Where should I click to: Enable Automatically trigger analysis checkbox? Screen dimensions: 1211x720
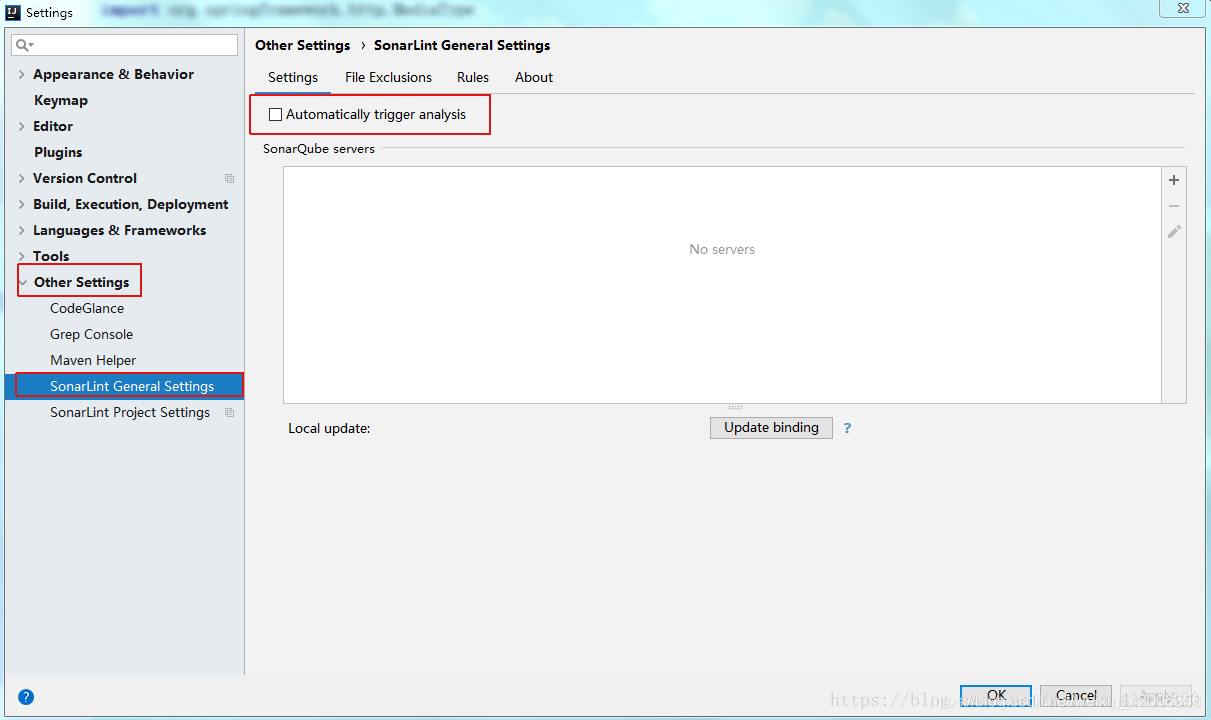pyautogui.click(x=276, y=115)
